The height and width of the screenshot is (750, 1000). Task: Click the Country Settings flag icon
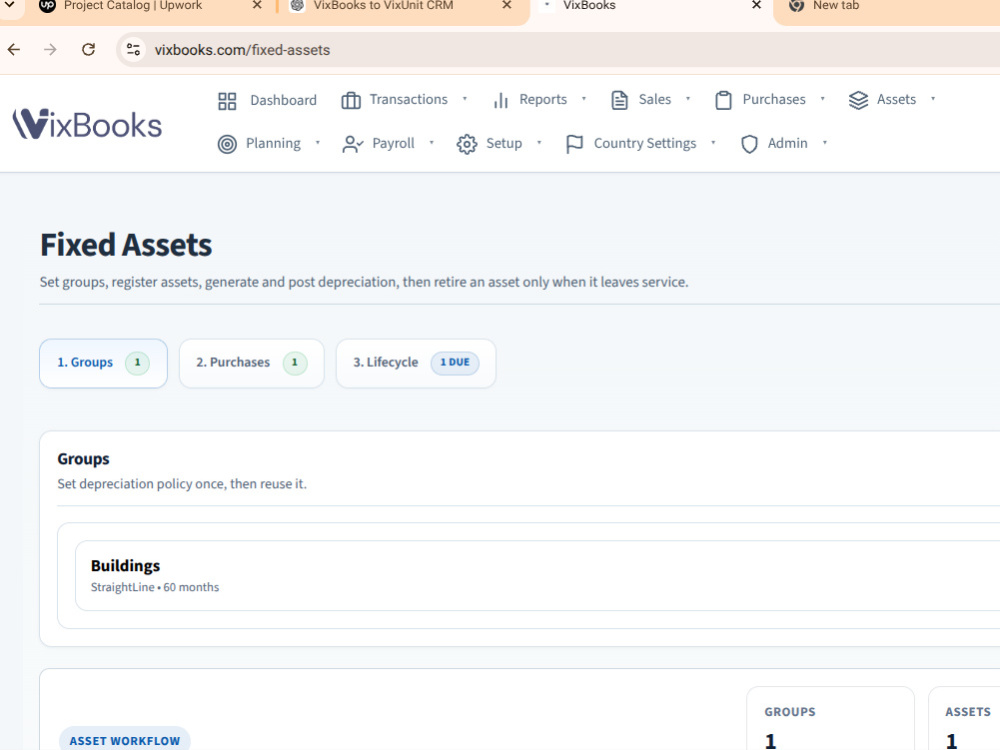pos(575,144)
